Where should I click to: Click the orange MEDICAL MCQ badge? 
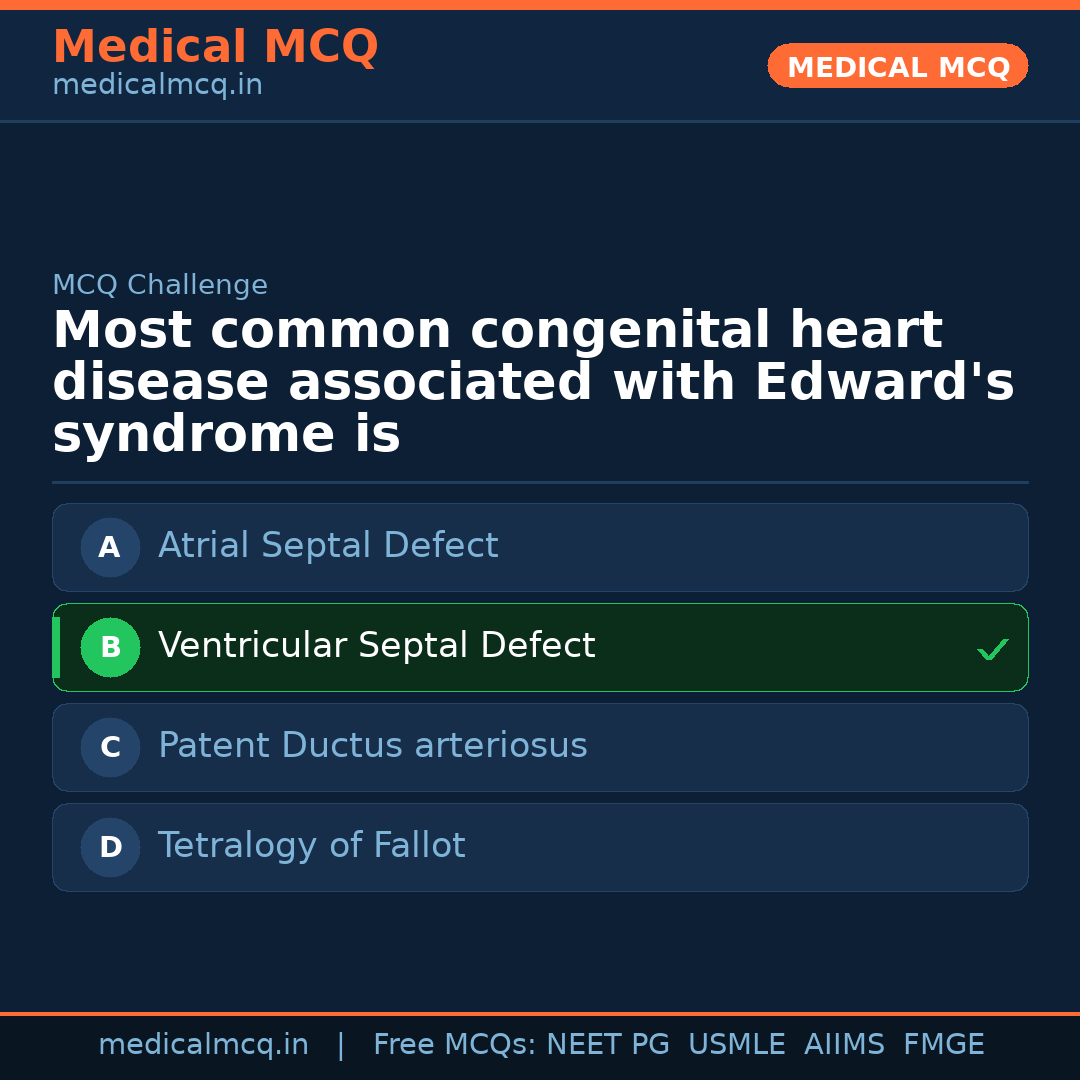[897, 67]
